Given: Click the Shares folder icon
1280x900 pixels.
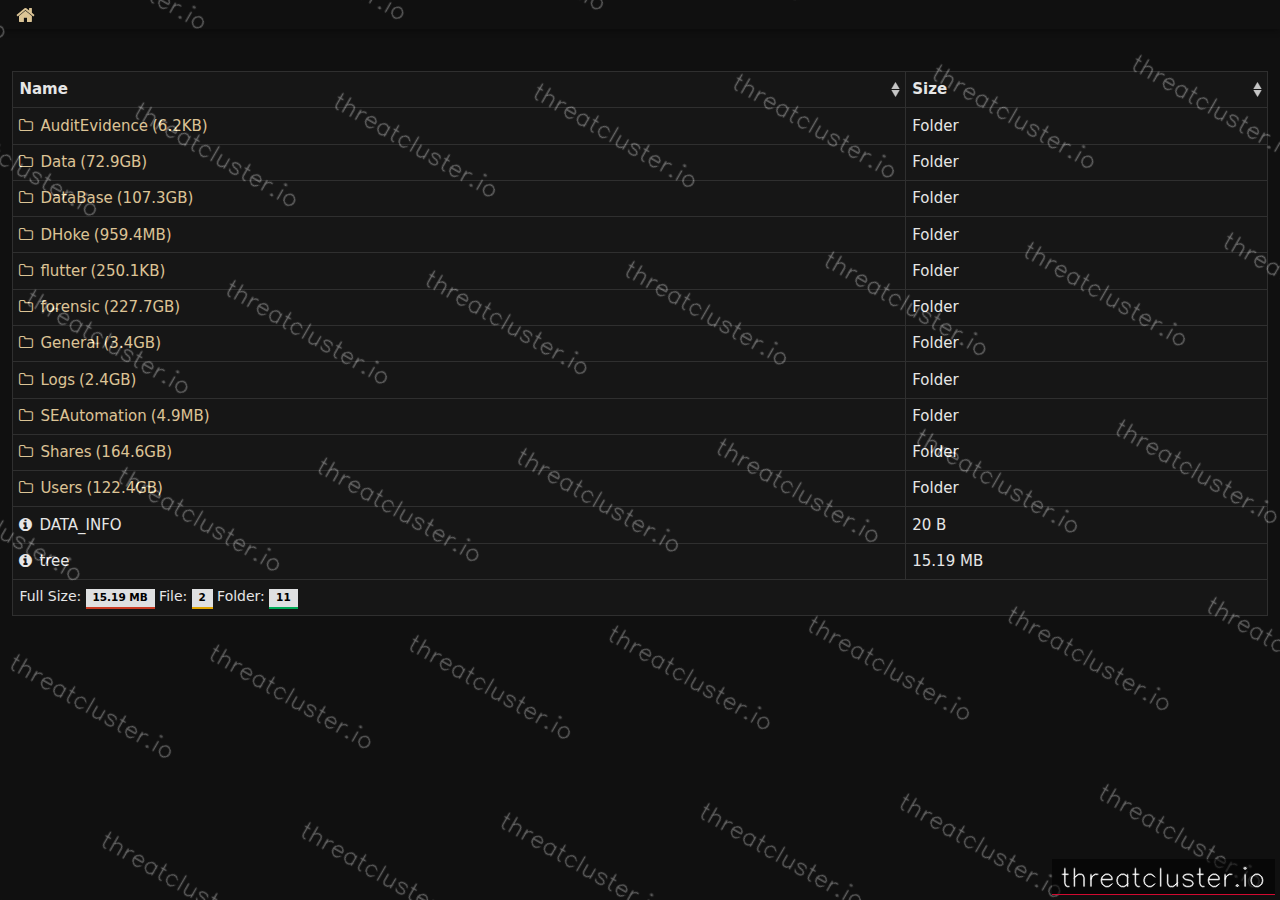Looking at the screenshot, I should (26, 452).
